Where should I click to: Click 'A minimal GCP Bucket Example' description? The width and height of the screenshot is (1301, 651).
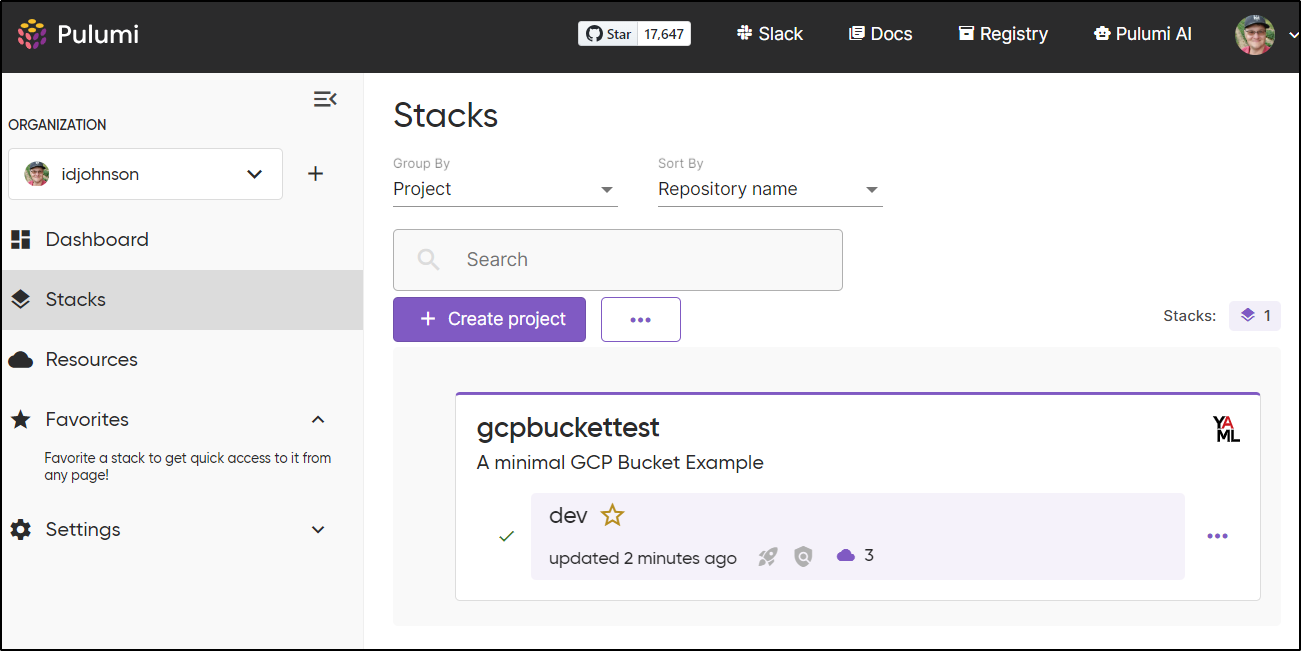click(x=620, y=463)
